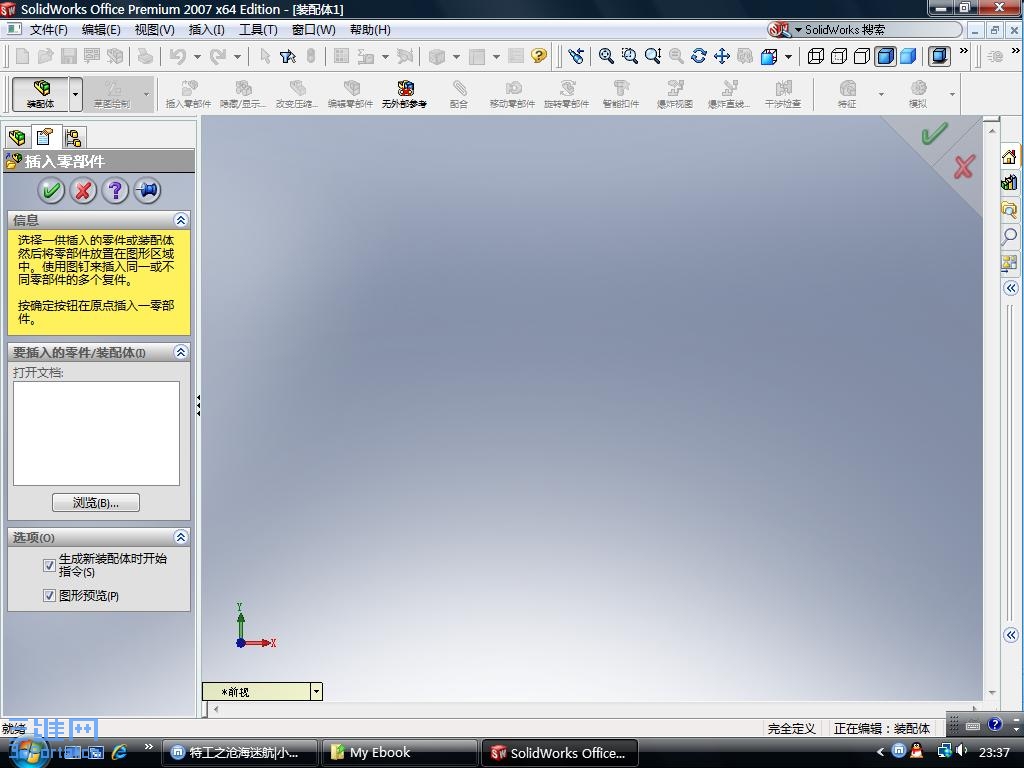
Task: Select the arrow Select cursor tool
Action: coord(265,56)
